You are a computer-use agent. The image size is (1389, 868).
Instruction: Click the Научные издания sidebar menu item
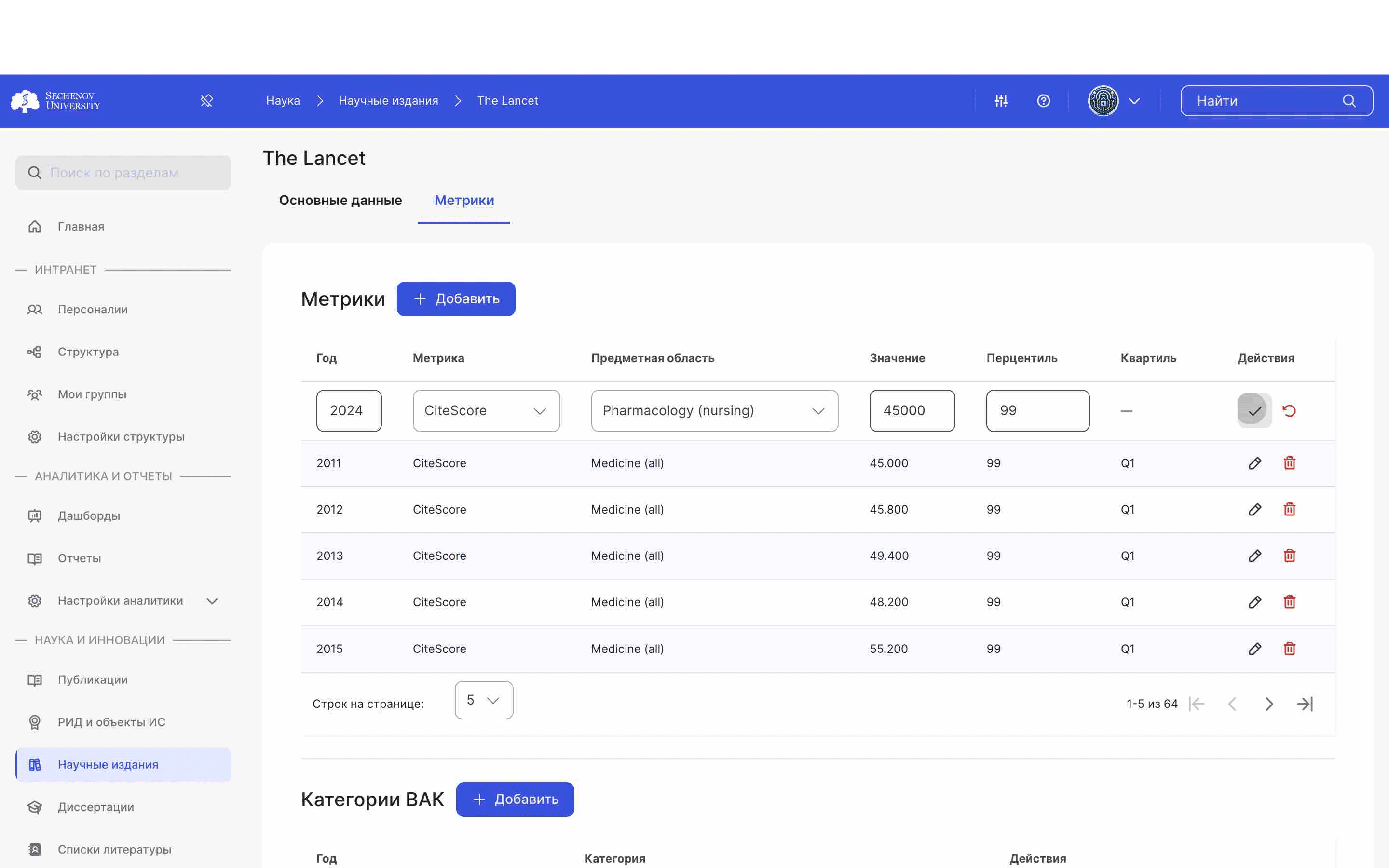pos(107,764)
